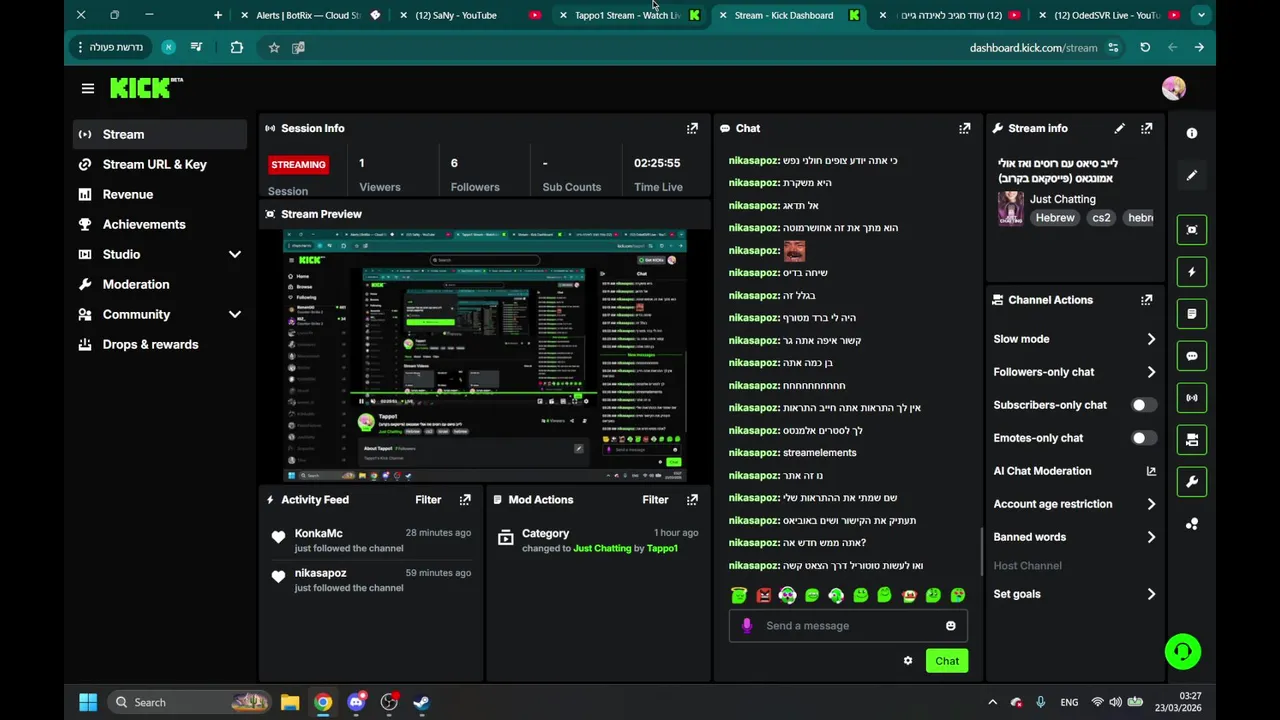
Task: Open Banned words settings
Action: point(1074,537)
